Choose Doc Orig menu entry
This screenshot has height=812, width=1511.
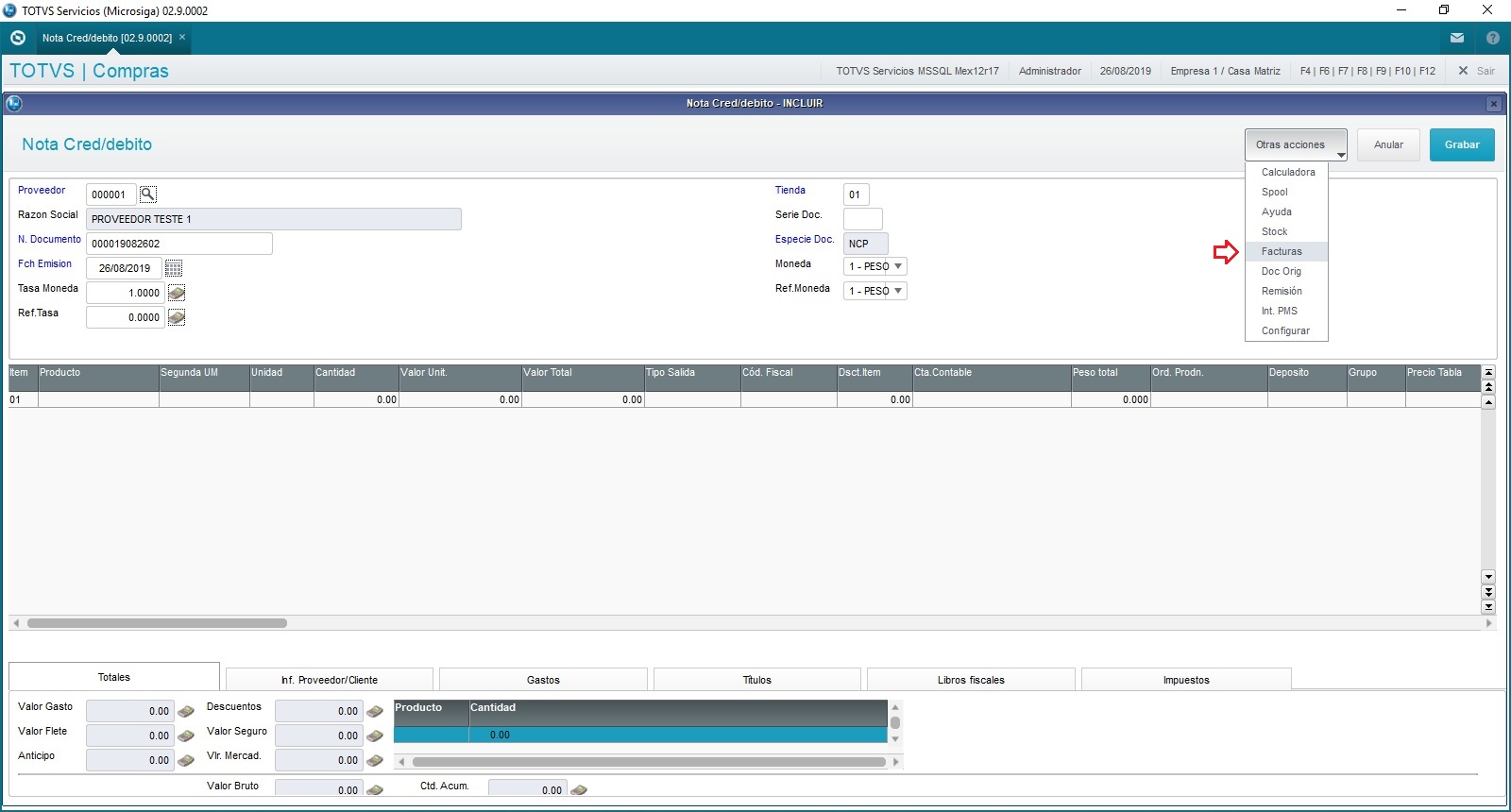1287,271
